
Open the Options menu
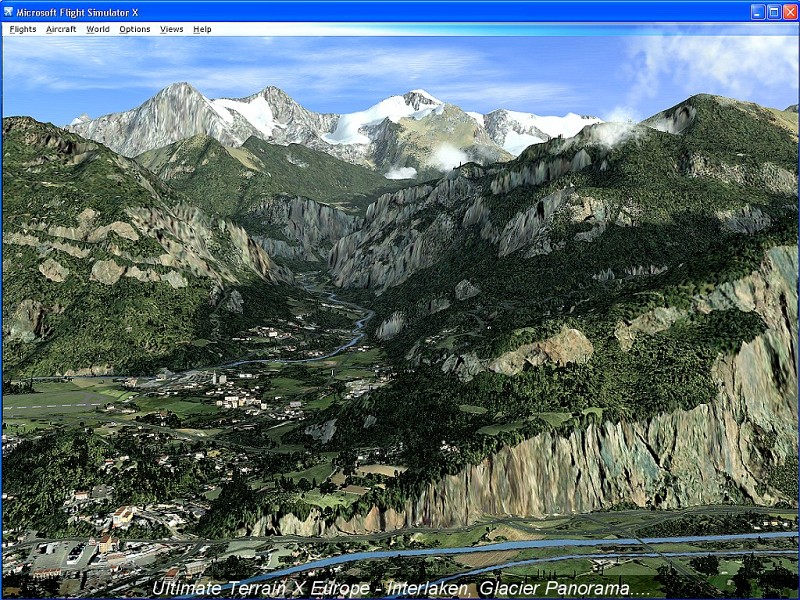[x=135, y=29]
